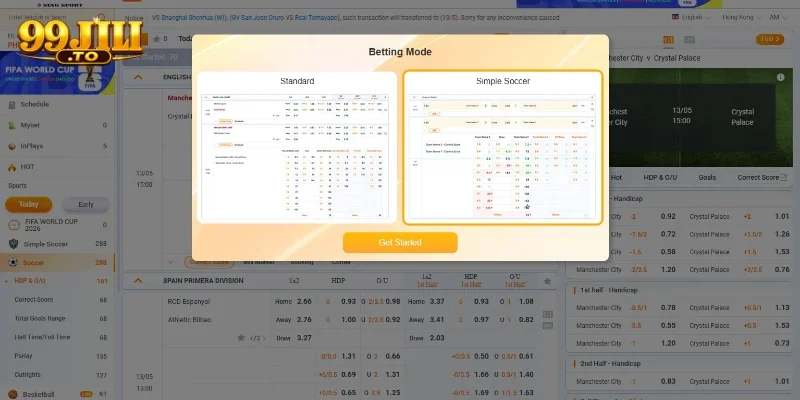
Task: Click the FIFA World Cup 2026 sidebar icon
Action: pos(13,224)
